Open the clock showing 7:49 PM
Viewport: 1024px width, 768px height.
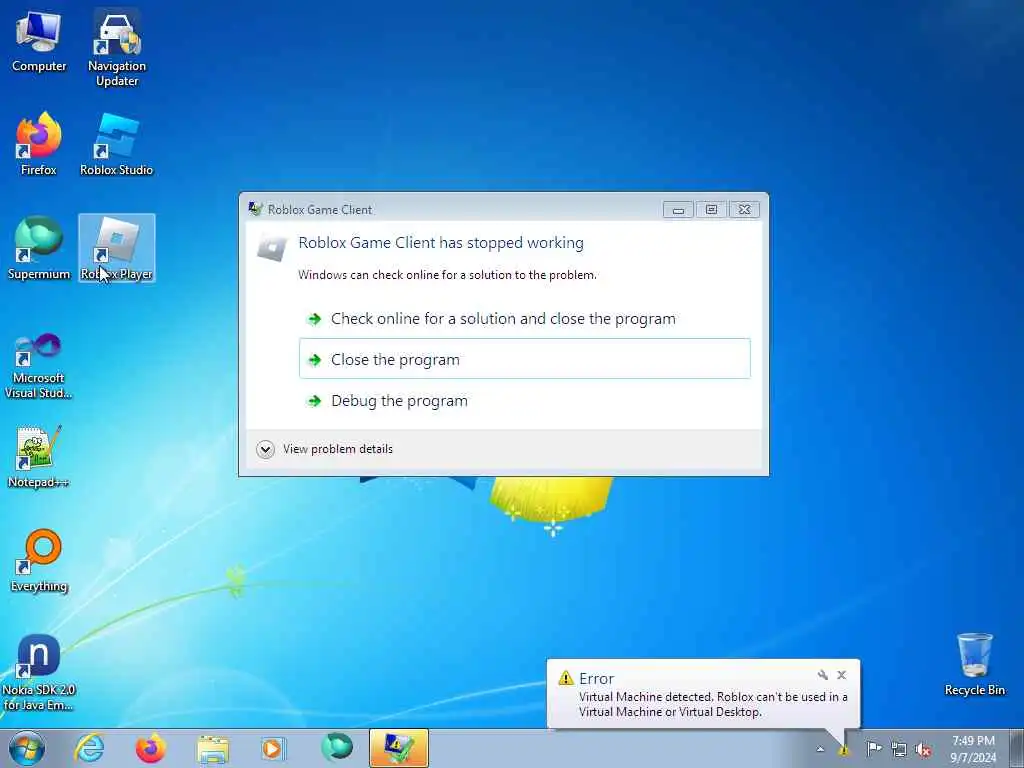coord(973,749)
